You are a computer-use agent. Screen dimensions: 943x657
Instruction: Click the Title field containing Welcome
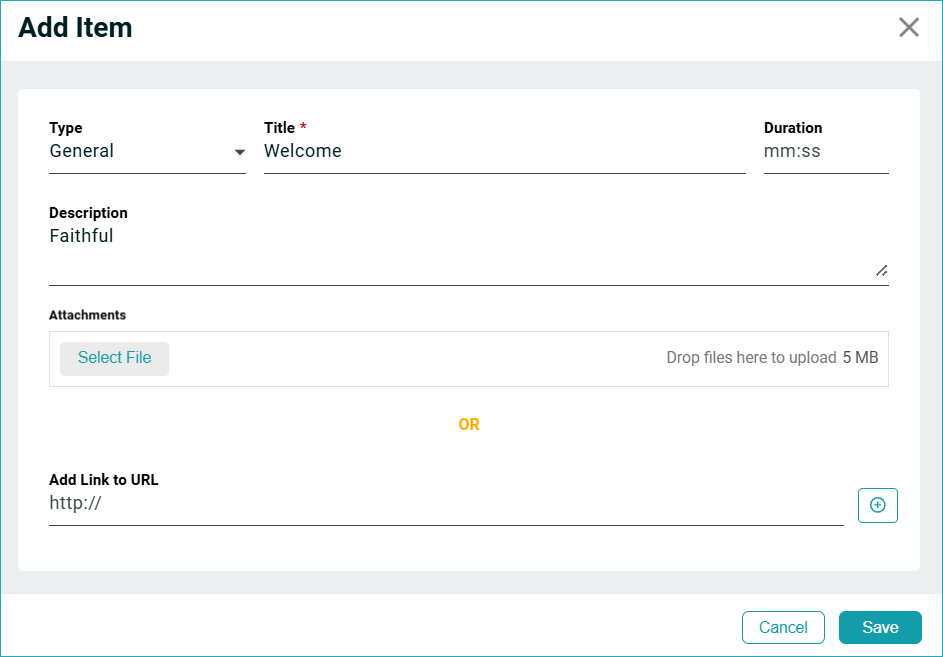(504, 151)
